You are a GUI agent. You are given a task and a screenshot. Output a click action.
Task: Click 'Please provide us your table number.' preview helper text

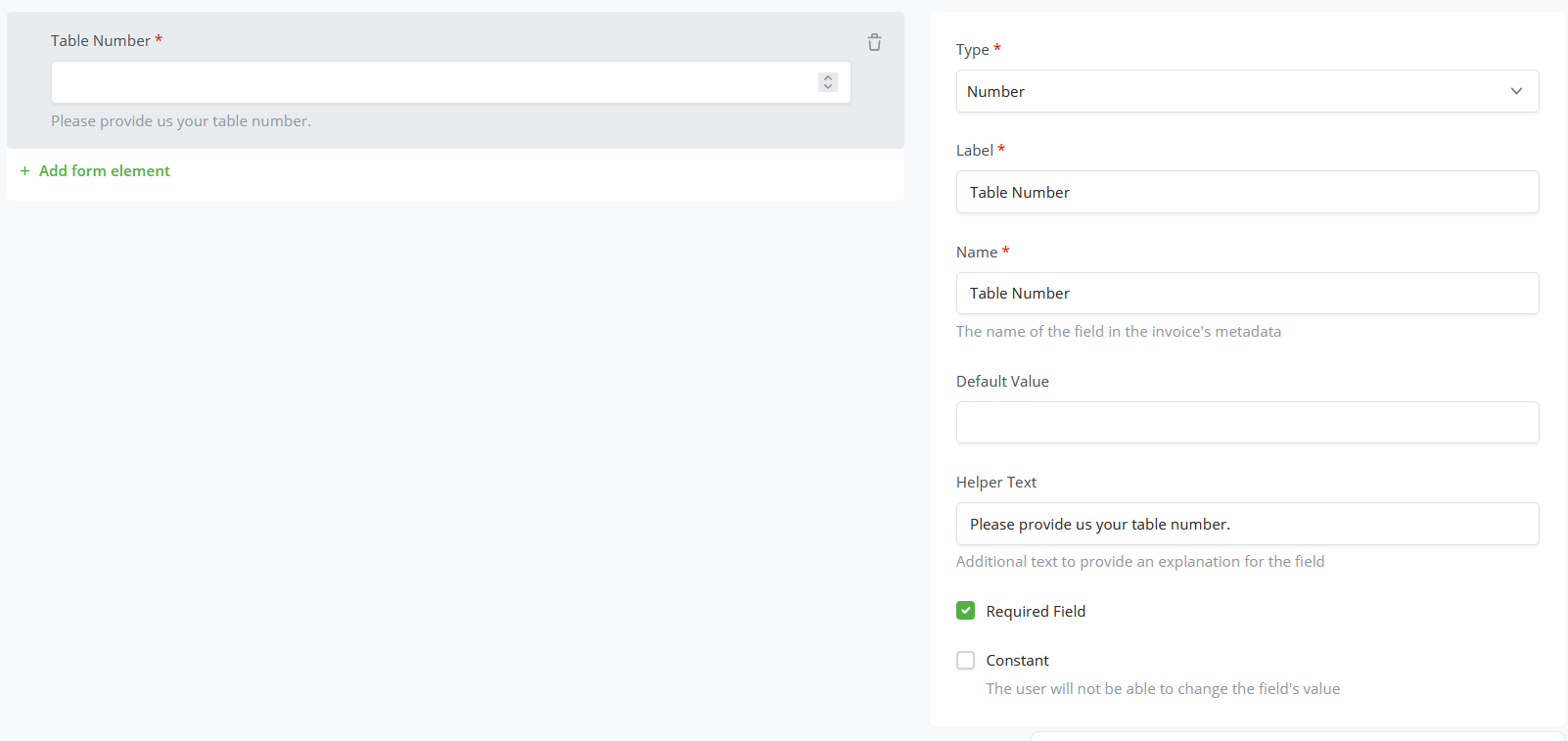181,121
